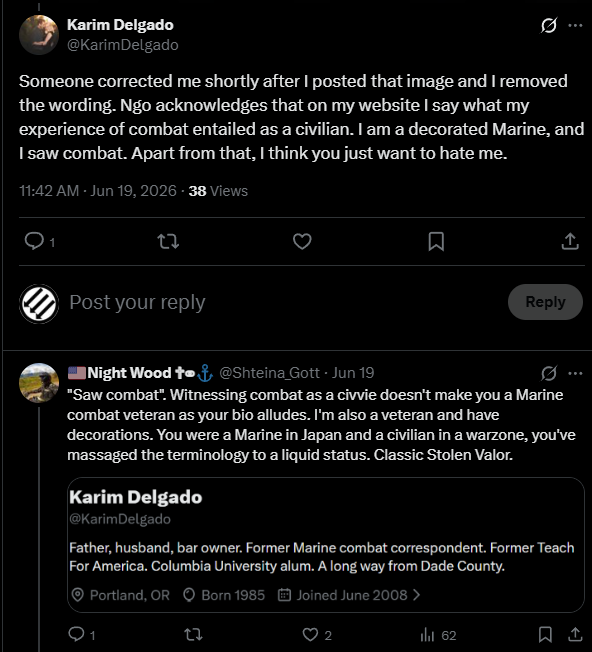This screenshot has height=652, width=592.
Task: Open Grok icon on Night Wood's reply
Action: pos(549,373)
